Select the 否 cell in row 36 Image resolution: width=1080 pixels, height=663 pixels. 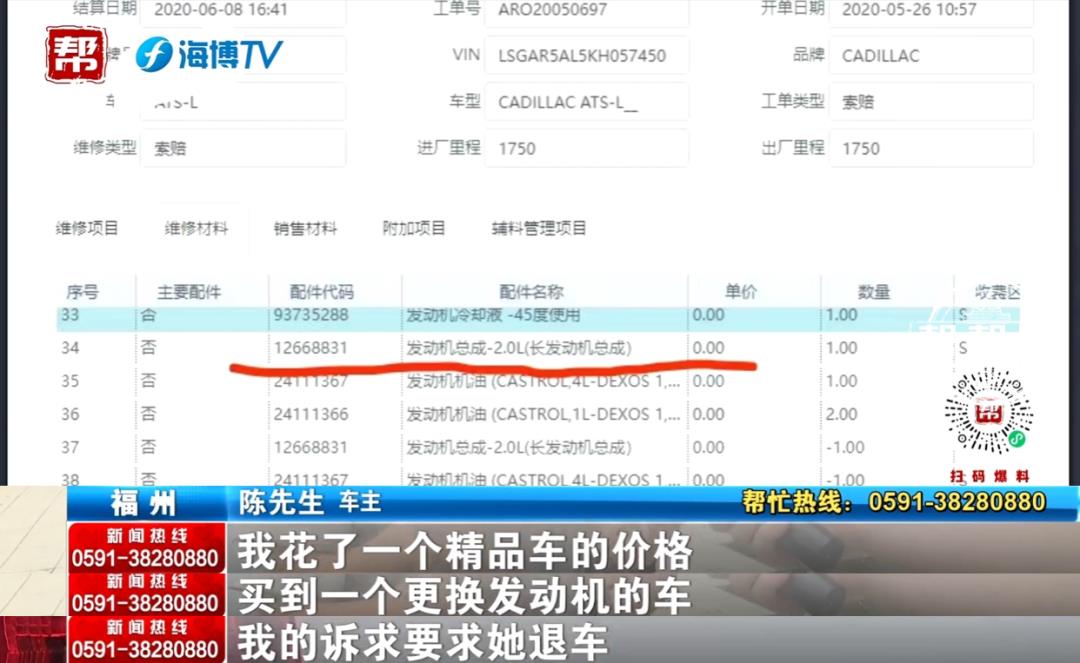[x=148, y=414]
